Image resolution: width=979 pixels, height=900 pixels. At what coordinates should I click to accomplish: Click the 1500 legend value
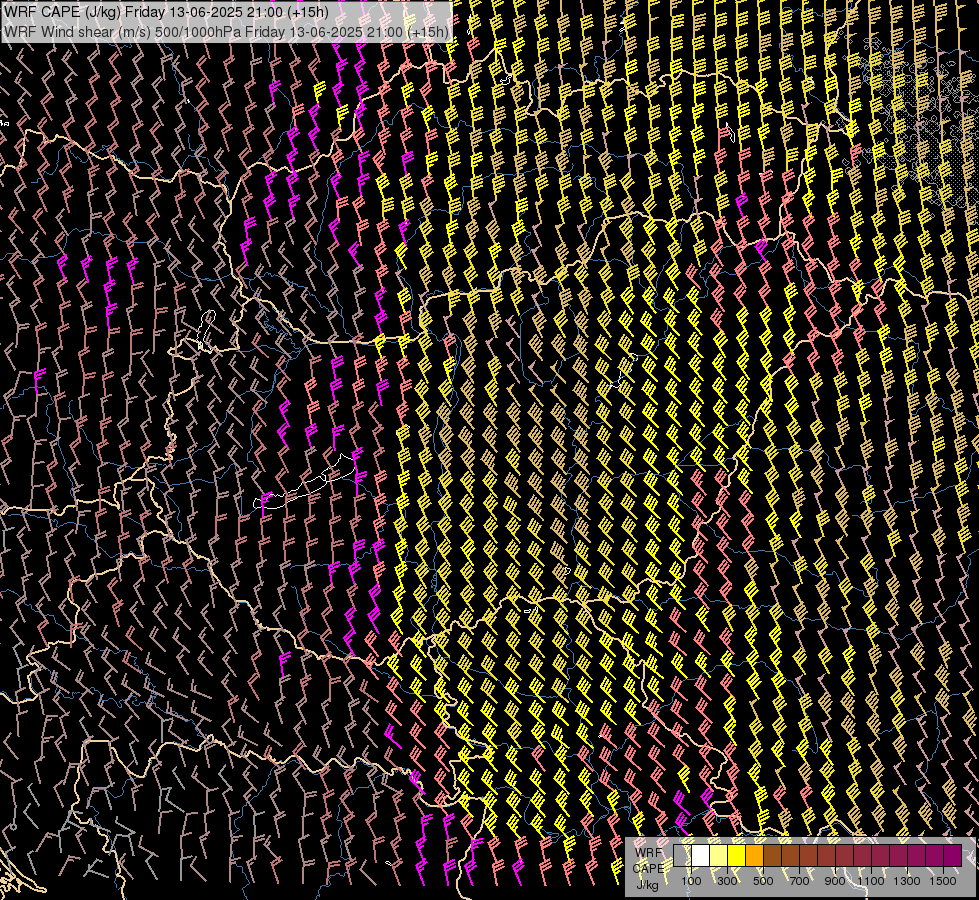point(943,881)
